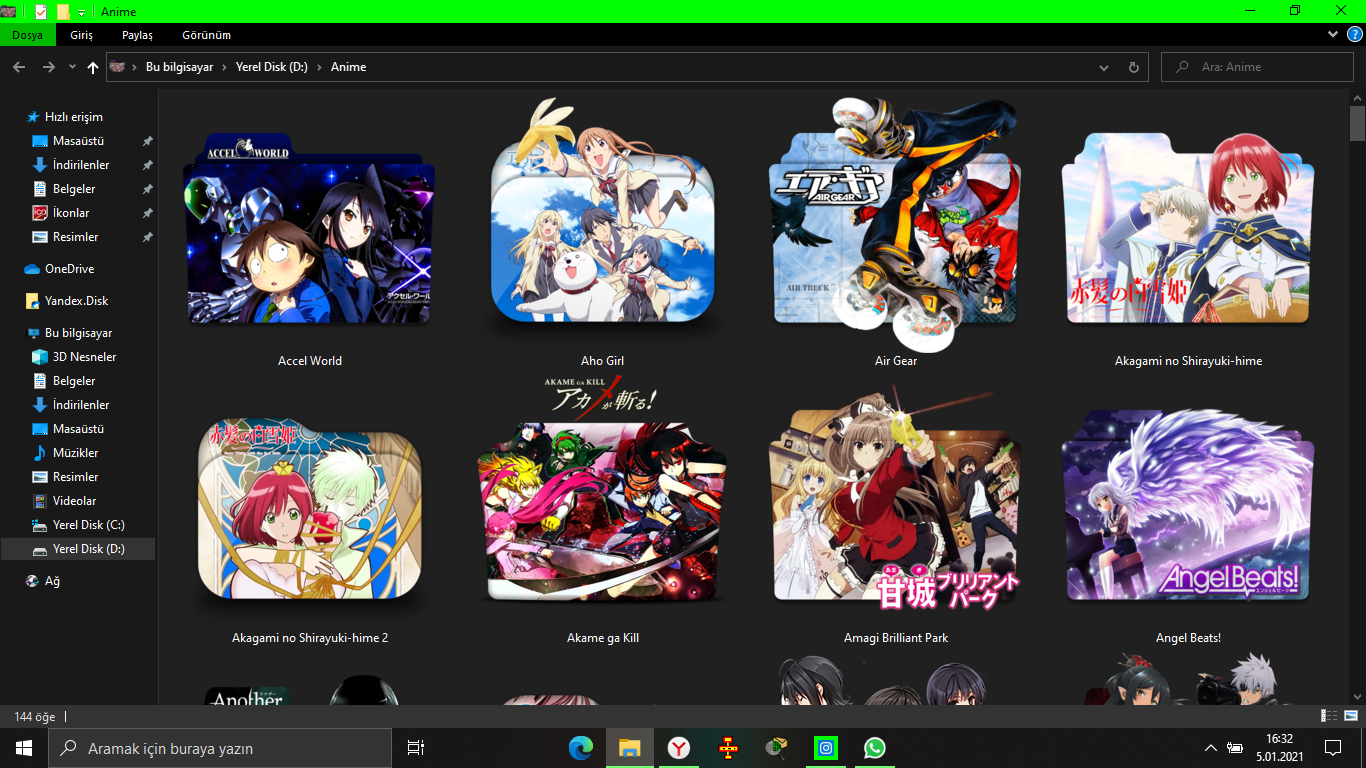Screen dimensions: 1366x768
Task: Switch to the Paylaş ribbon tab
Action: click(x=138, y=35)
